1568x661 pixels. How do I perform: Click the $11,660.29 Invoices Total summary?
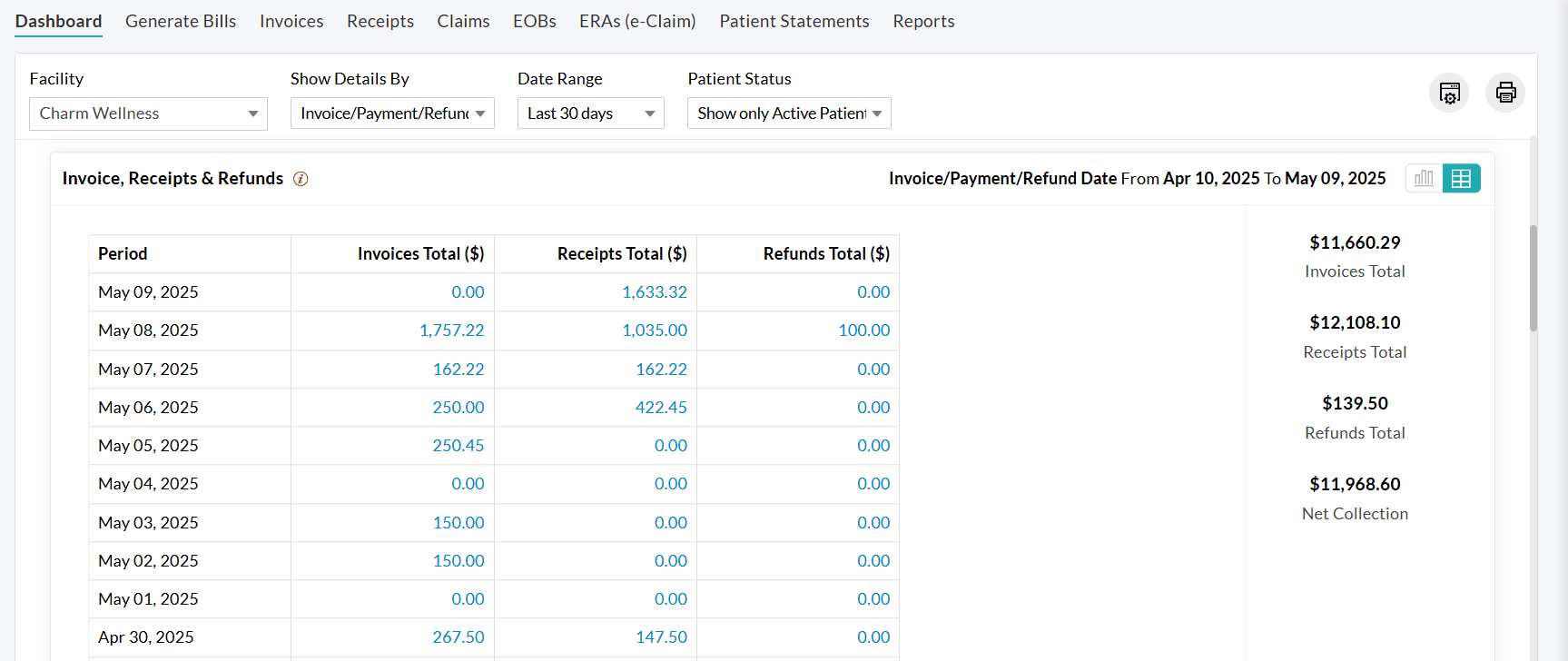1355,256
